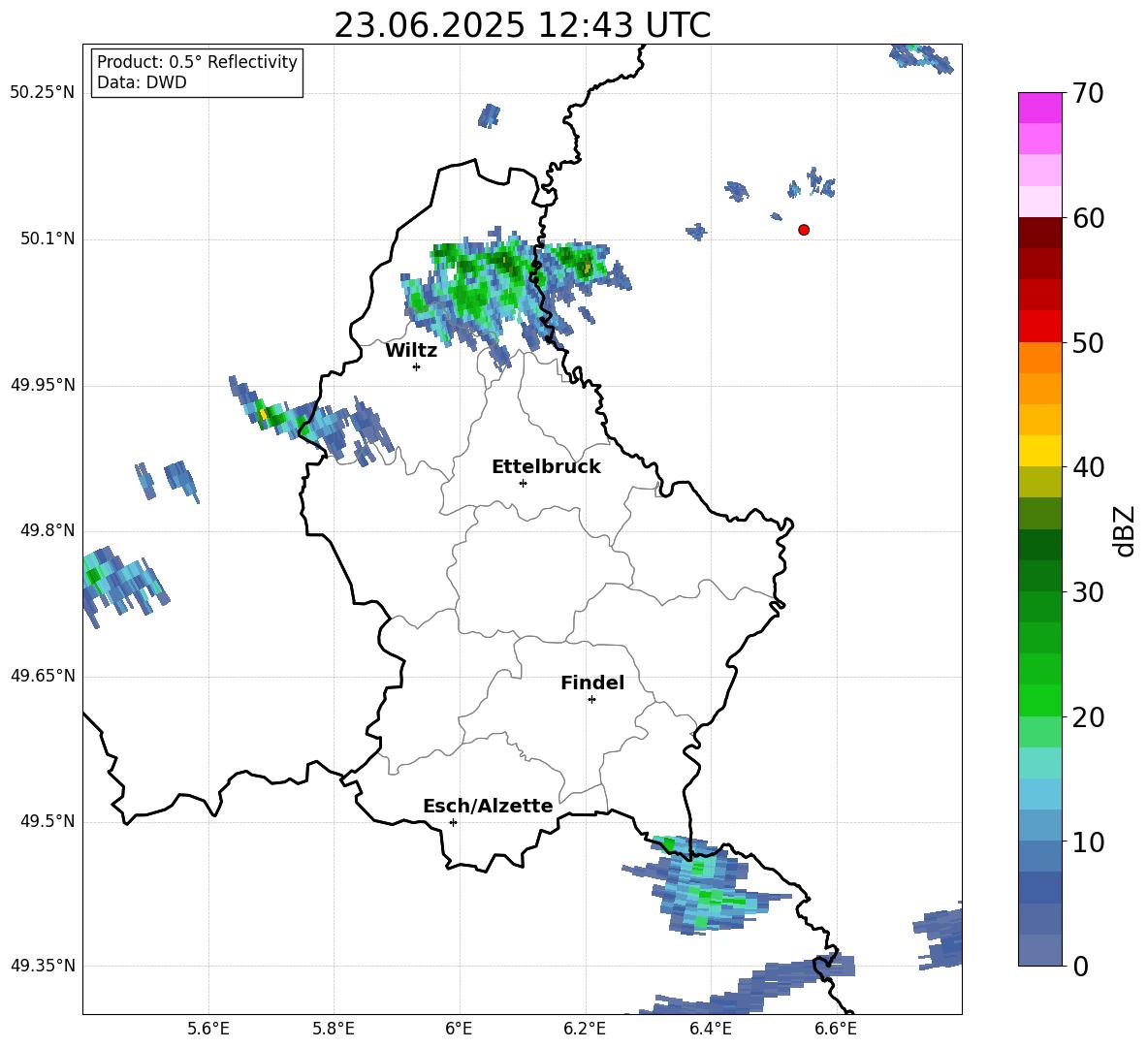Screen dimensions: 1148x1048
Task: Click the 6°E longitude label
Action: [x=459, y=1029]
